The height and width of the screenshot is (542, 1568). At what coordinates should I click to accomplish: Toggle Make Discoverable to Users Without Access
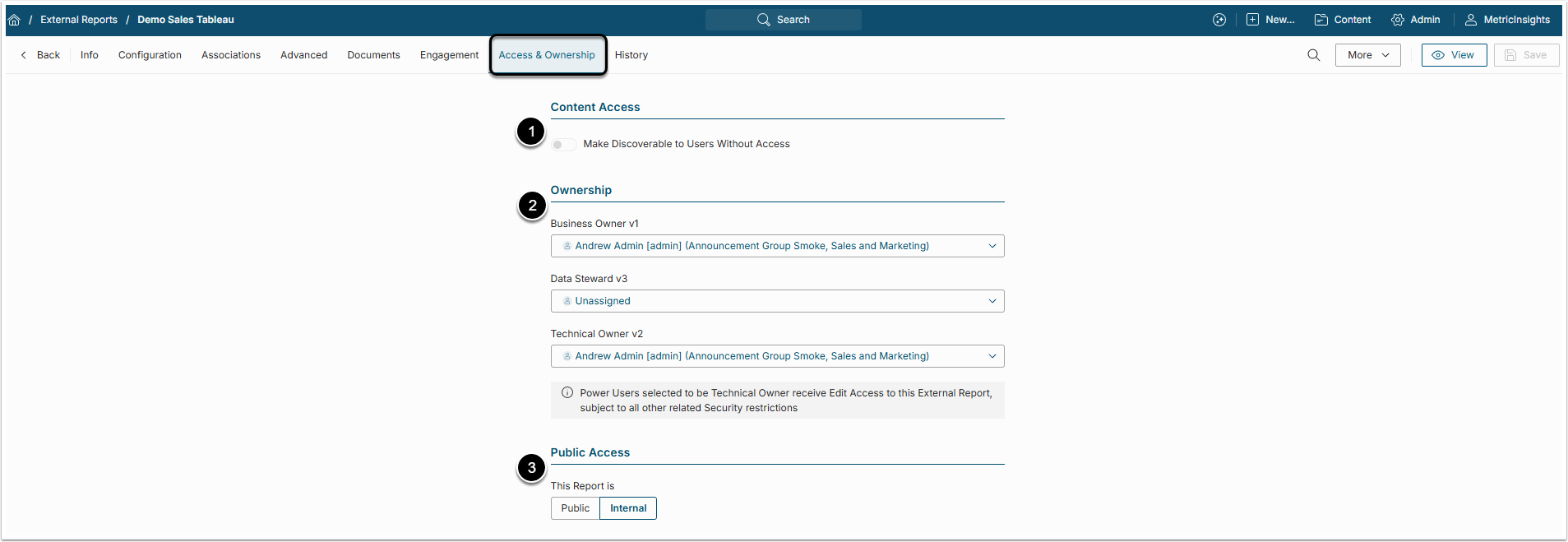coord(563,145)
